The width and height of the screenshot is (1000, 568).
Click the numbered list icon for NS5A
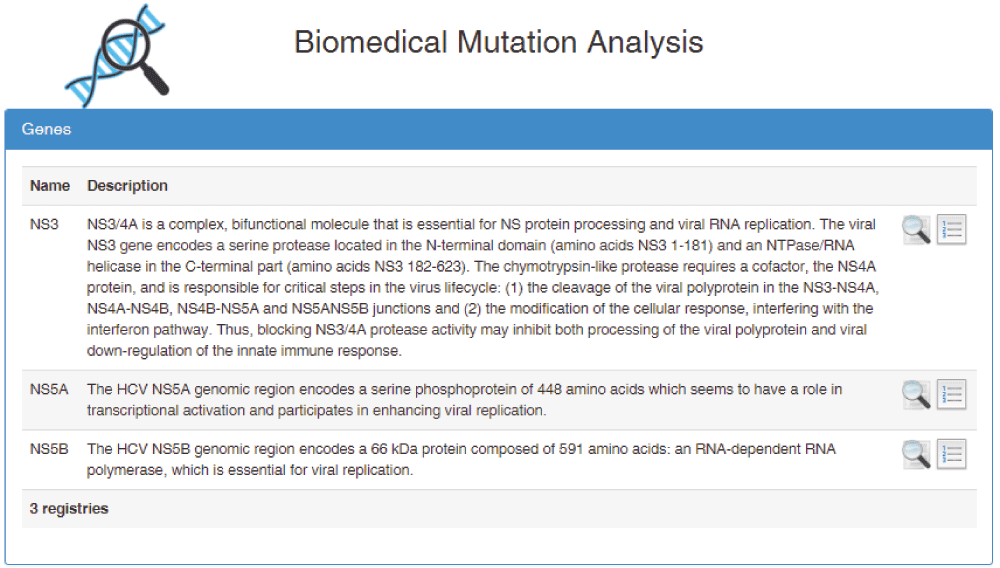(952, 394)
